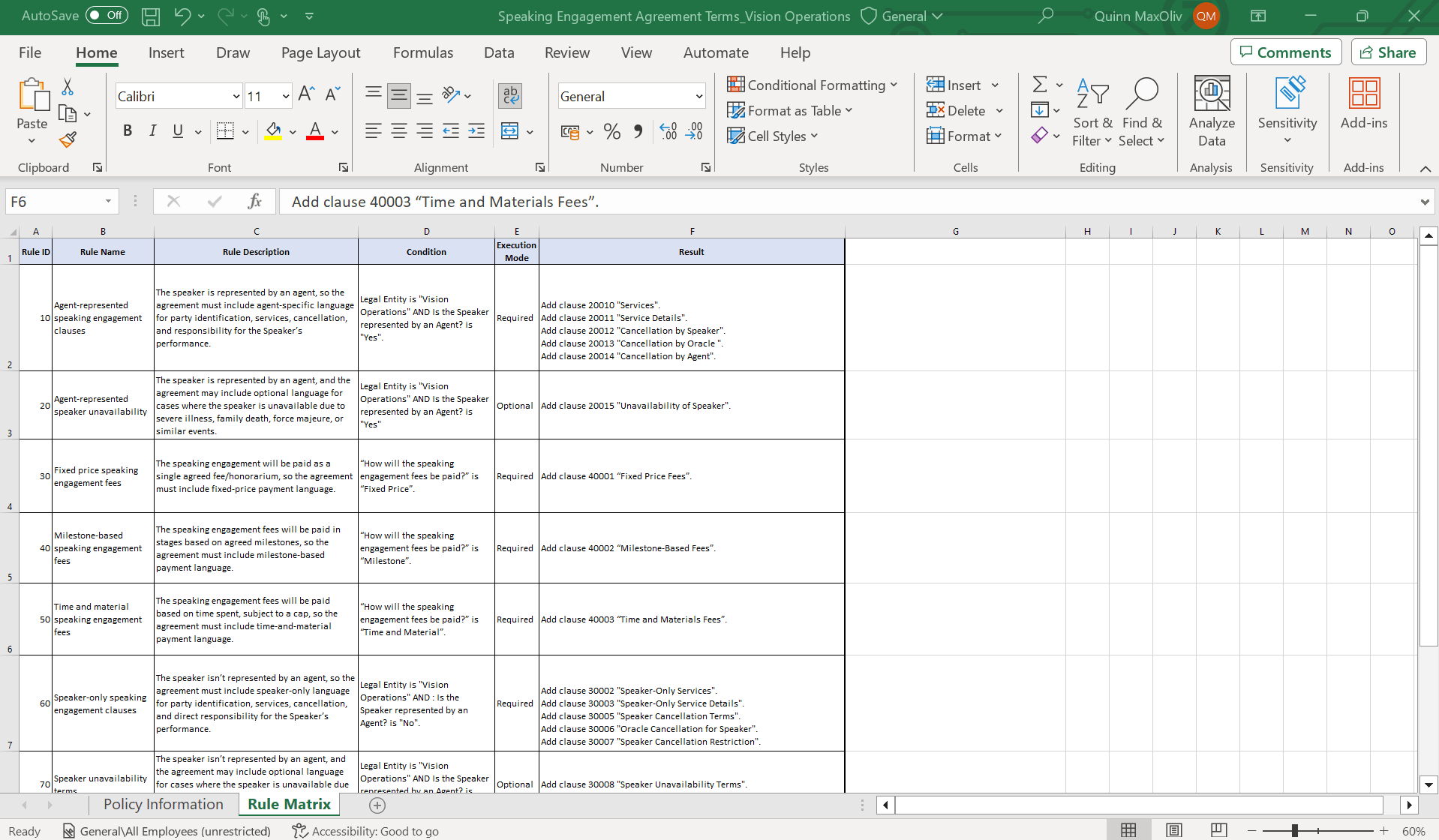Image resolution: width=1439 pixels, height=840 pixels.
Task: Click the Wrap Text icon
Action: point(510,95)
